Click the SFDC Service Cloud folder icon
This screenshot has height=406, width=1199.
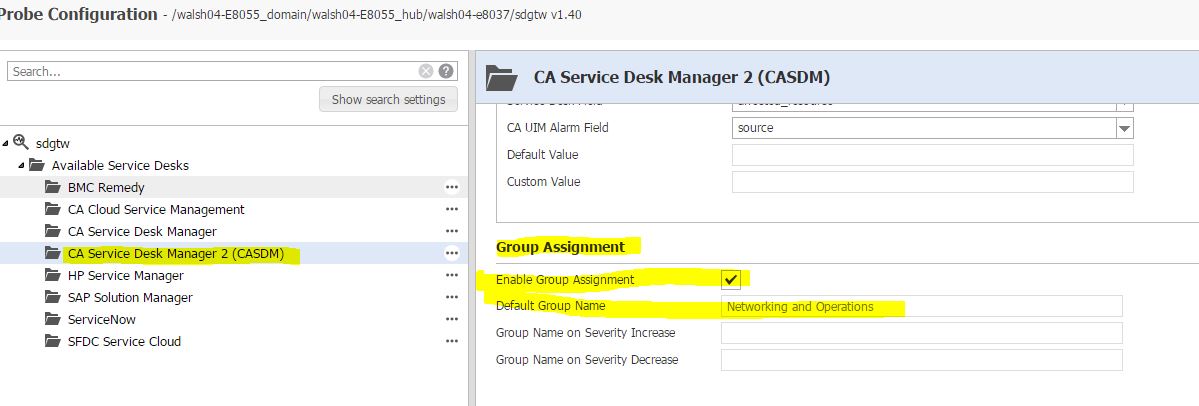tap(53, 341)
